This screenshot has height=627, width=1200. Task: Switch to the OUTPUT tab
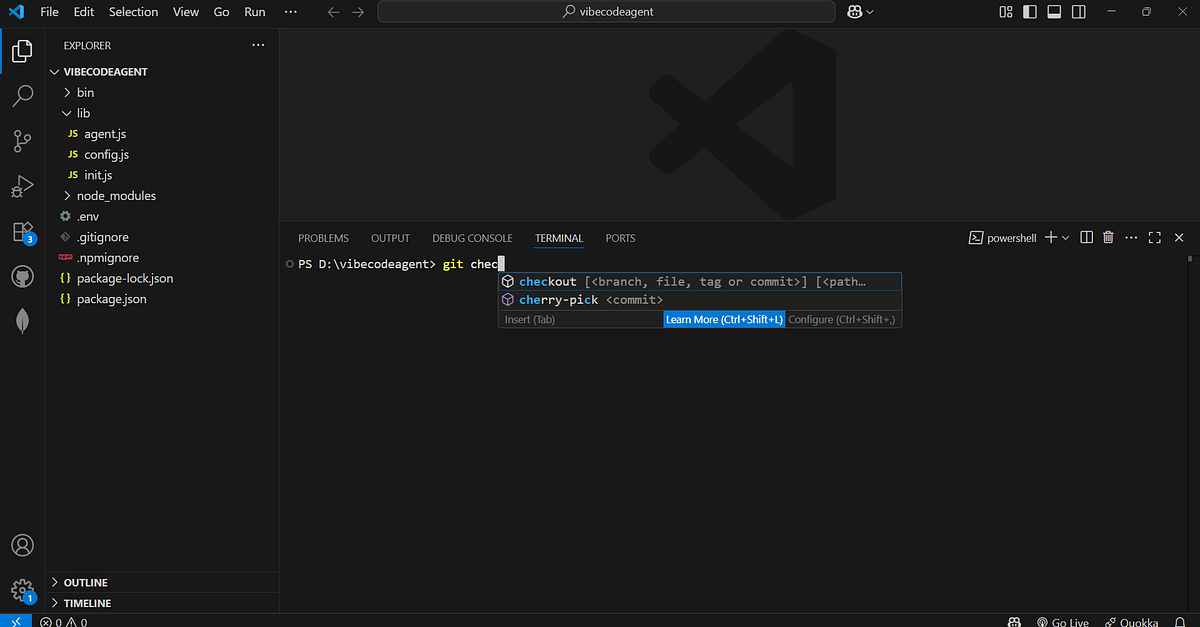[390, 238]
